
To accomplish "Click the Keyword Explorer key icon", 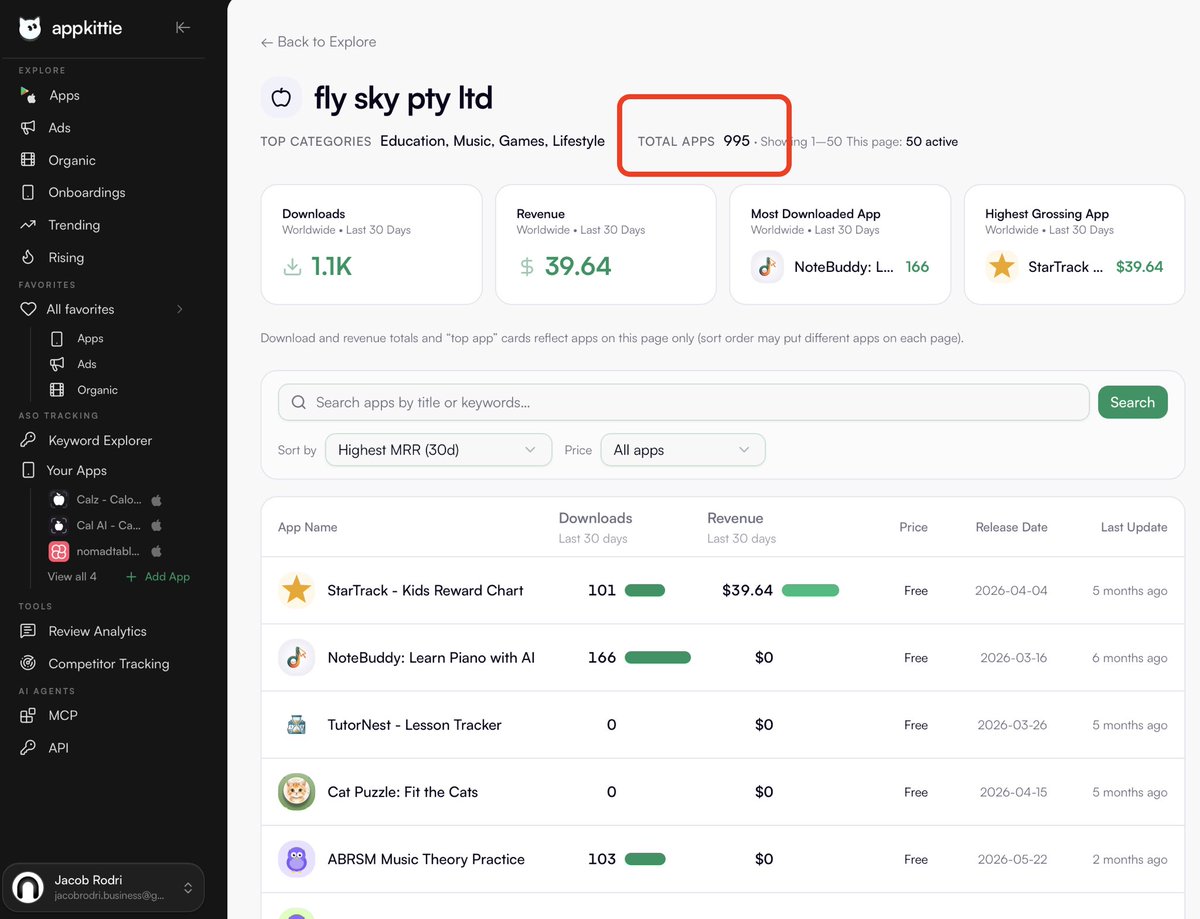I will (28, 440).
